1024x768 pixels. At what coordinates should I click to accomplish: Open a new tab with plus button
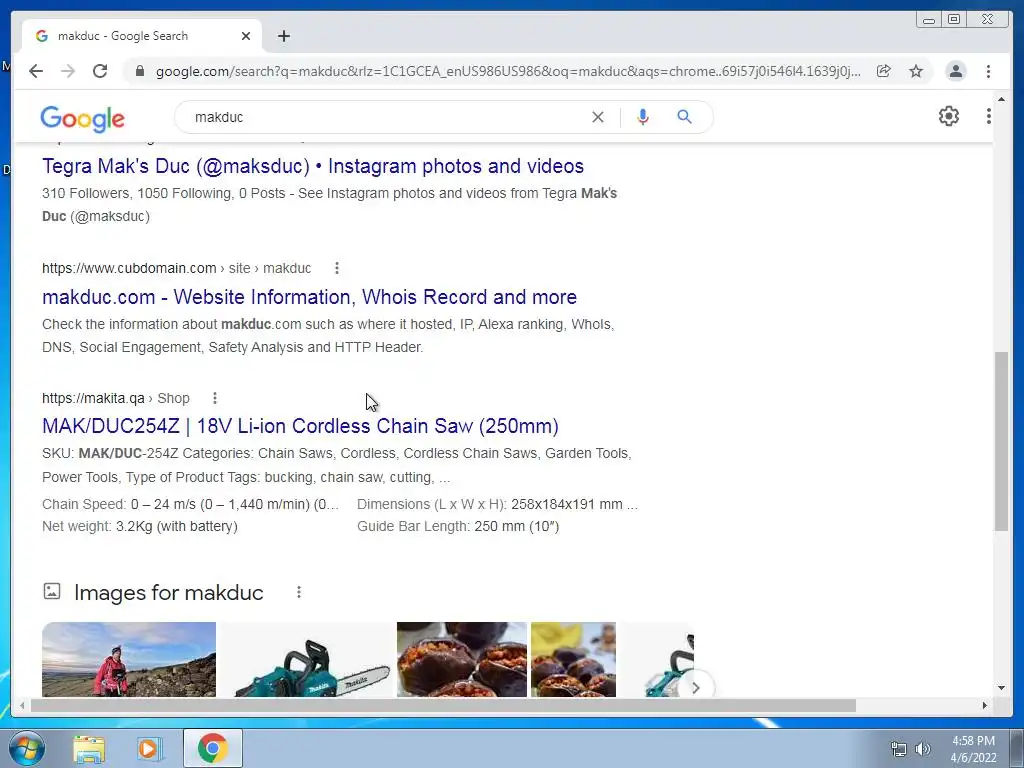(283, 36)
